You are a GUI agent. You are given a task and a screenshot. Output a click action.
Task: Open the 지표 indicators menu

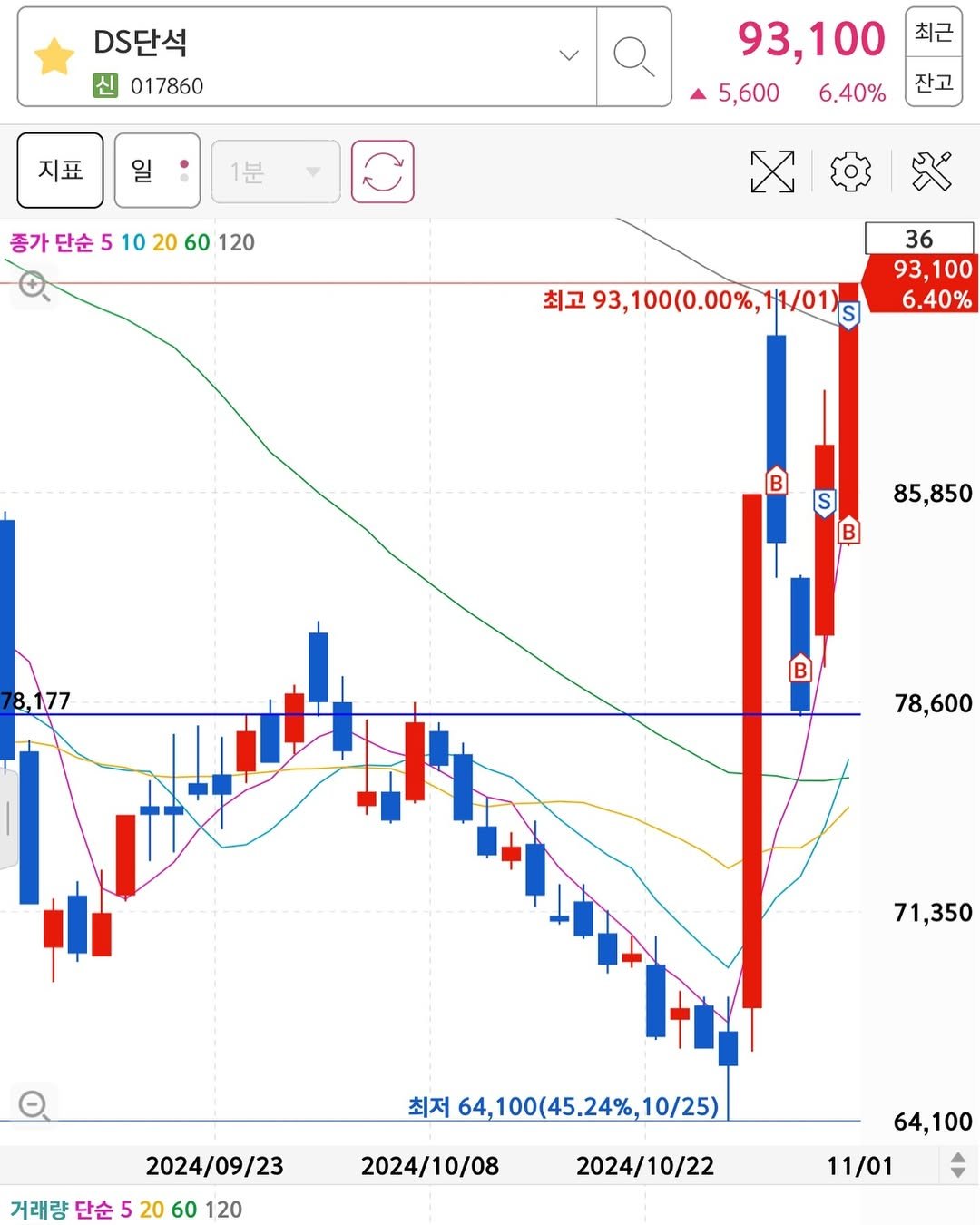pyautogui.click(x=60, y=171)
